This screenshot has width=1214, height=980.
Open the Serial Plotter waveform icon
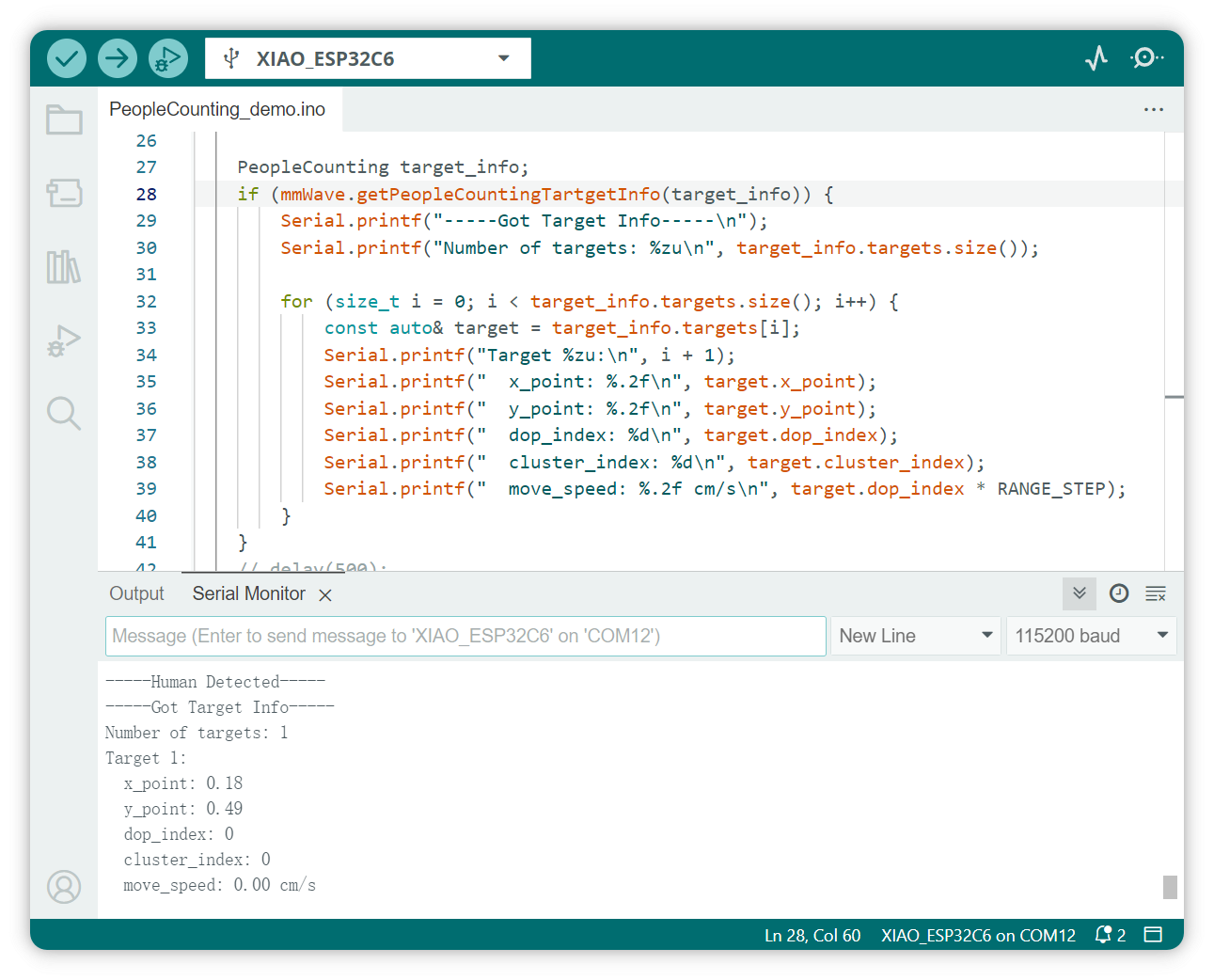[1096, 58]
